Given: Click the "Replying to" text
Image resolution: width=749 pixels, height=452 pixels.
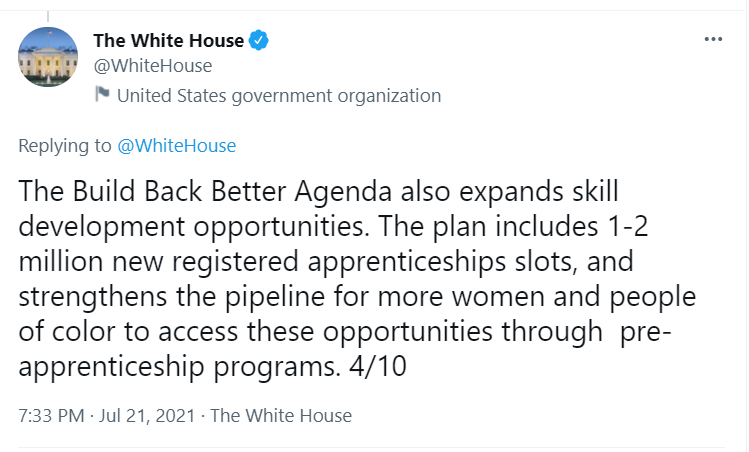Looking at the screenshot, I should click(x=64, y=146).
